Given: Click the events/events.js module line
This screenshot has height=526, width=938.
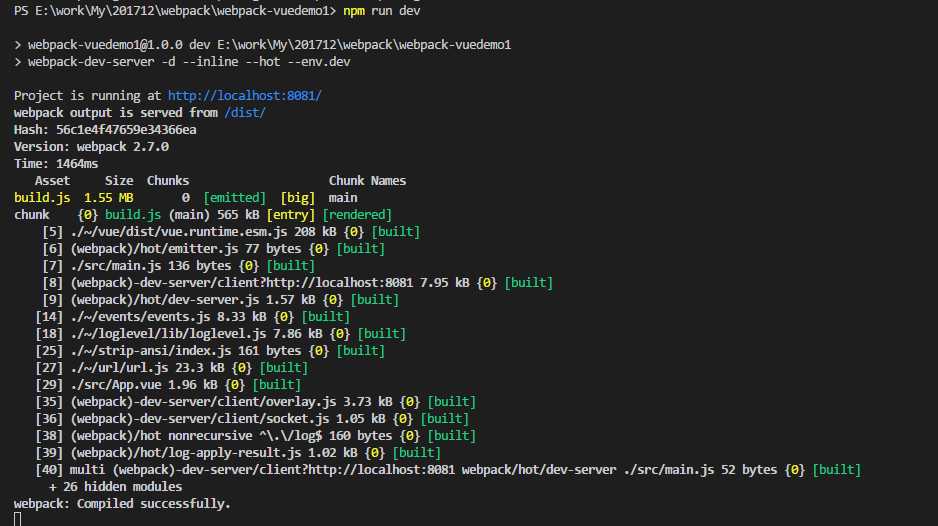Looking at the screenshot, I should coord(193,317).
